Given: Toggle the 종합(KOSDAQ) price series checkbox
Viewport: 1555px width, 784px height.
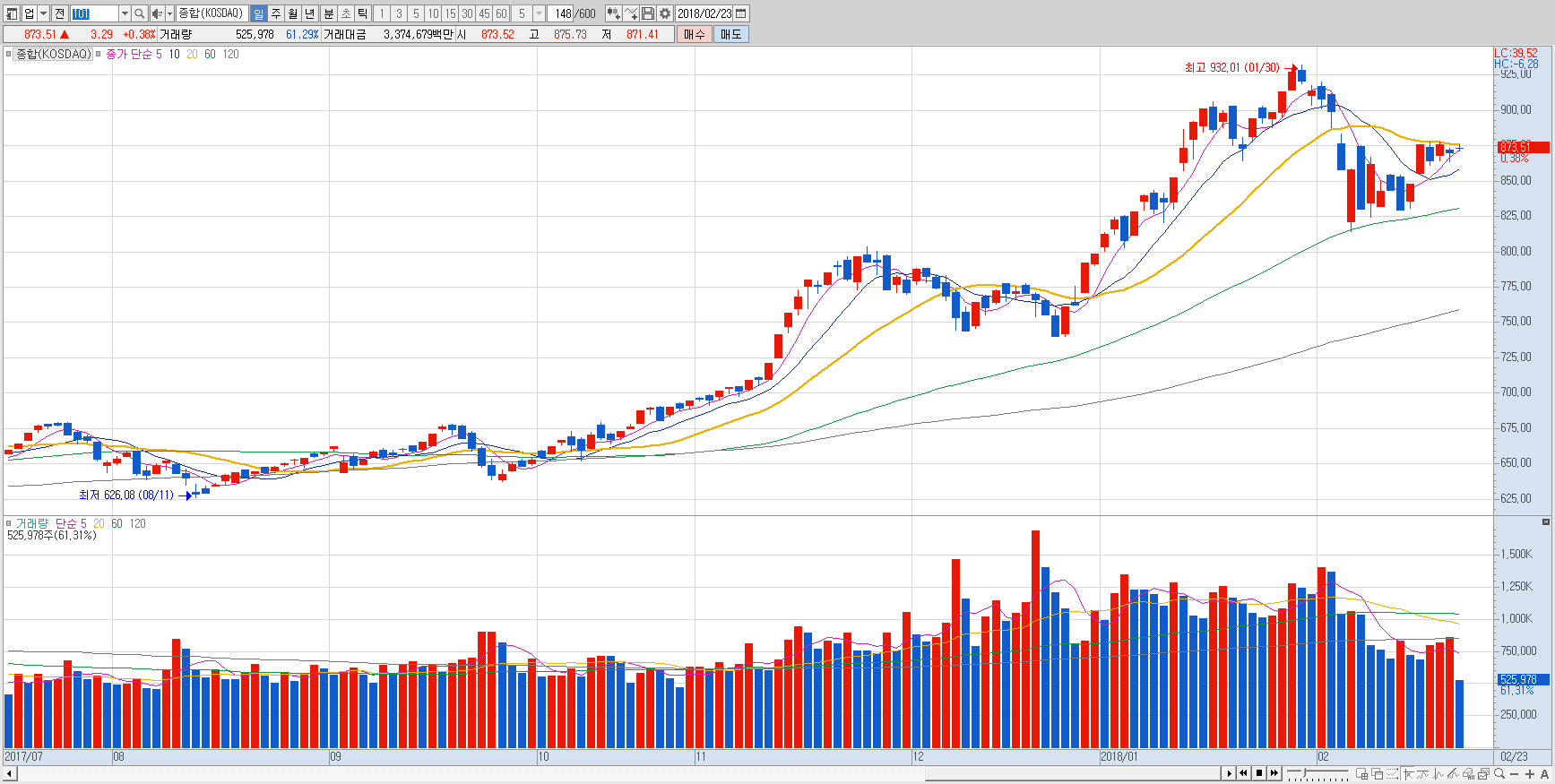Looking at the screenshot, I should 9,55.
